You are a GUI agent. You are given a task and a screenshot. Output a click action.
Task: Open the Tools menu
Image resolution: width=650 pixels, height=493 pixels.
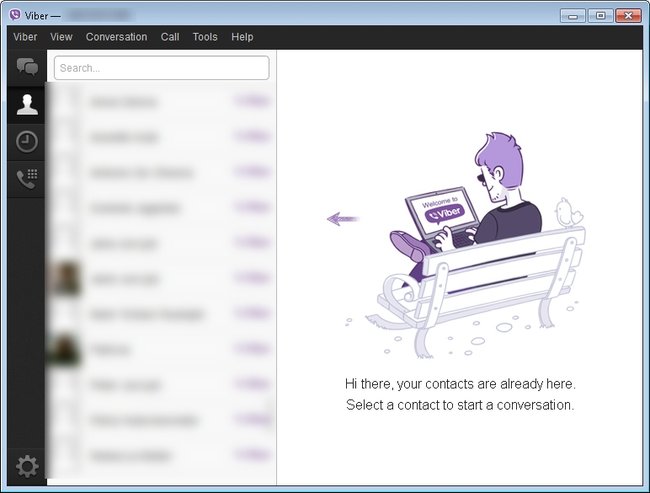pyautogui.click(x=205, y=37)
